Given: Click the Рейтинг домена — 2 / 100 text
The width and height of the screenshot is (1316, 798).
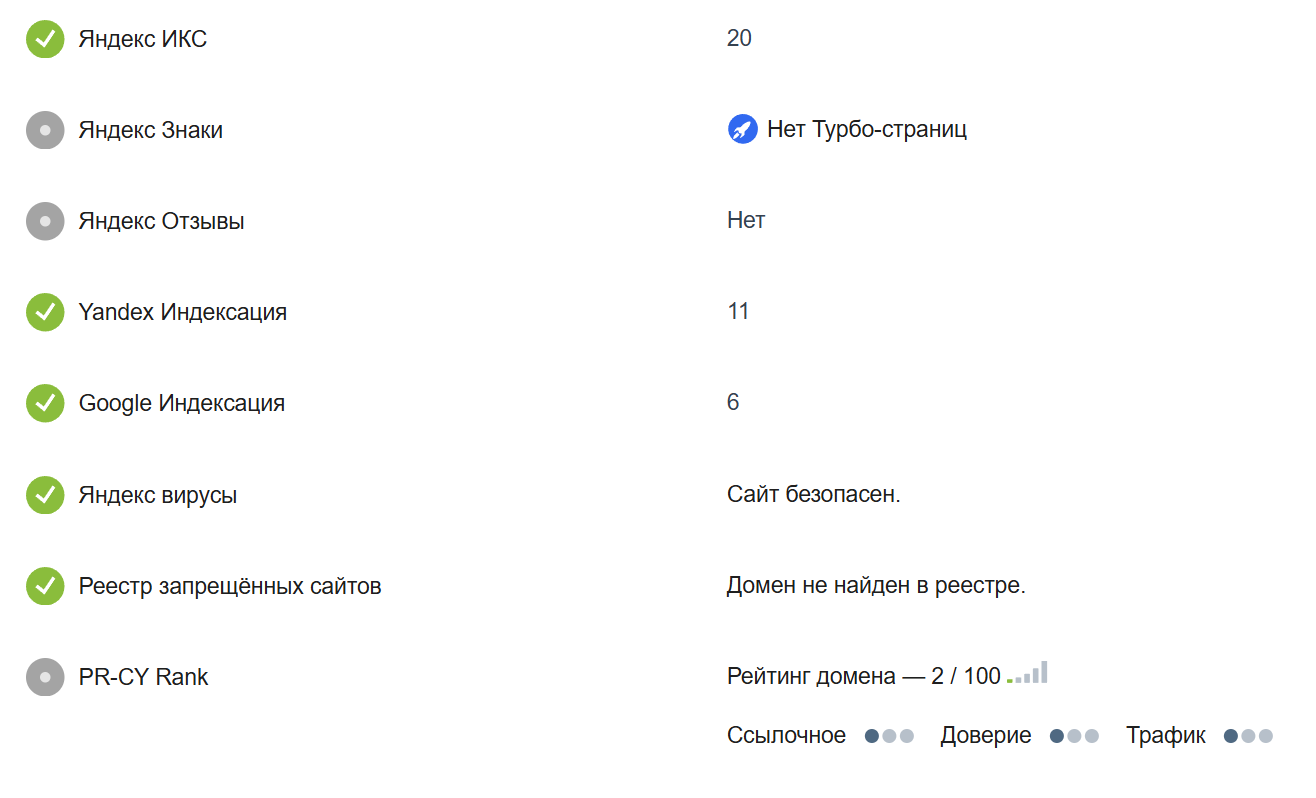Looking at the screenshot, I should click(x=864, y=676).
